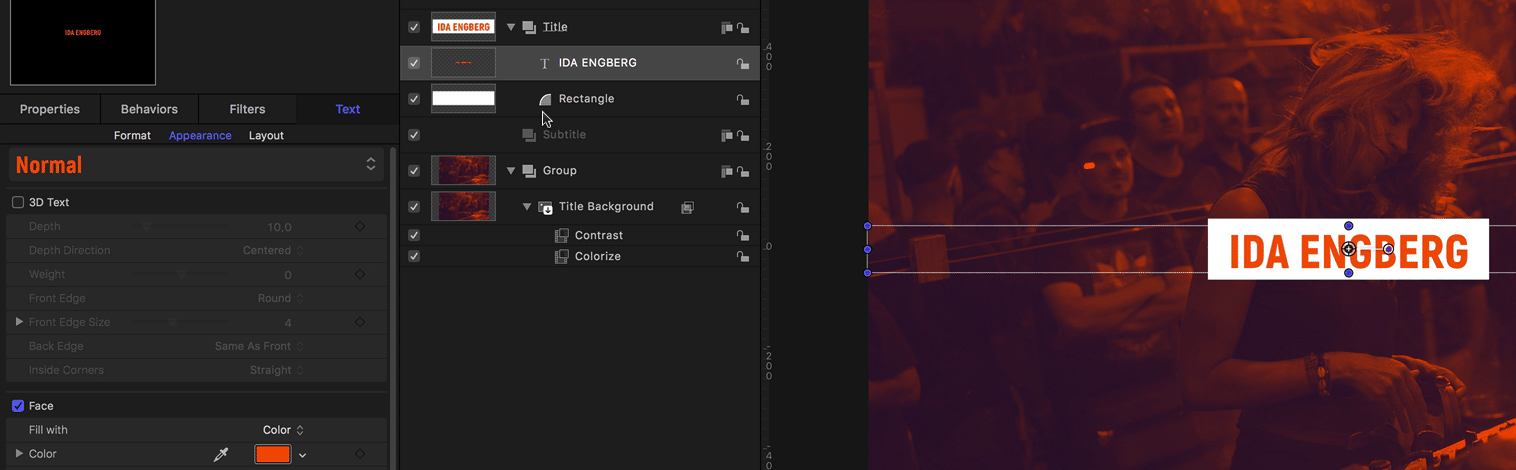1516x470 pixels.
Task: Click the 2D/3D icon on Subtitle row
Action: pos(727,135)
